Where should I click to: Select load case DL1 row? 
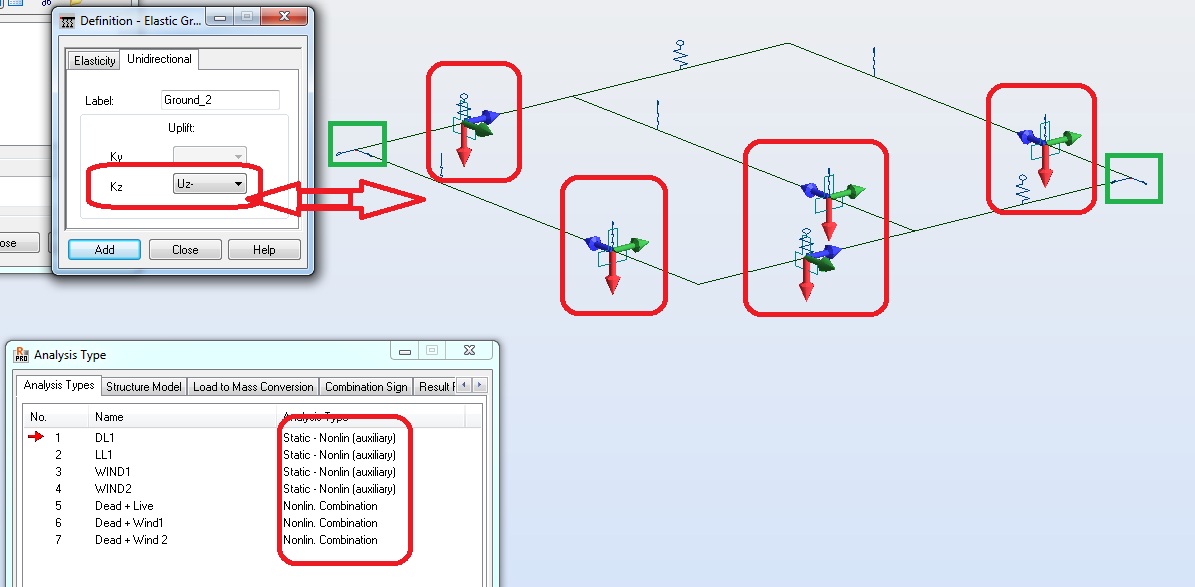click(253, 438)
